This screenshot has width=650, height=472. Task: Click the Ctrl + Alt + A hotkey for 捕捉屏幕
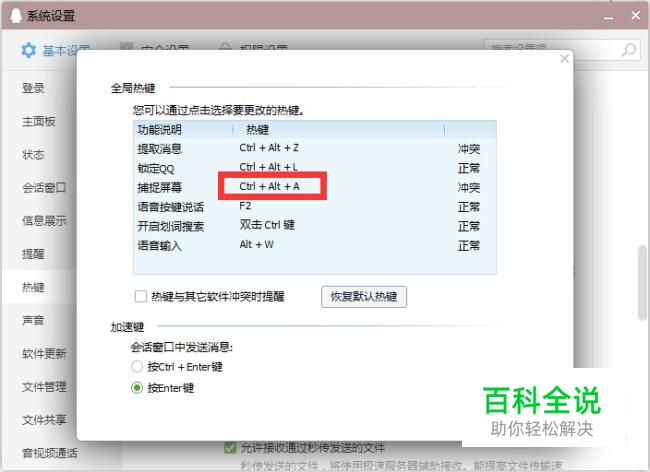(269, 186)
